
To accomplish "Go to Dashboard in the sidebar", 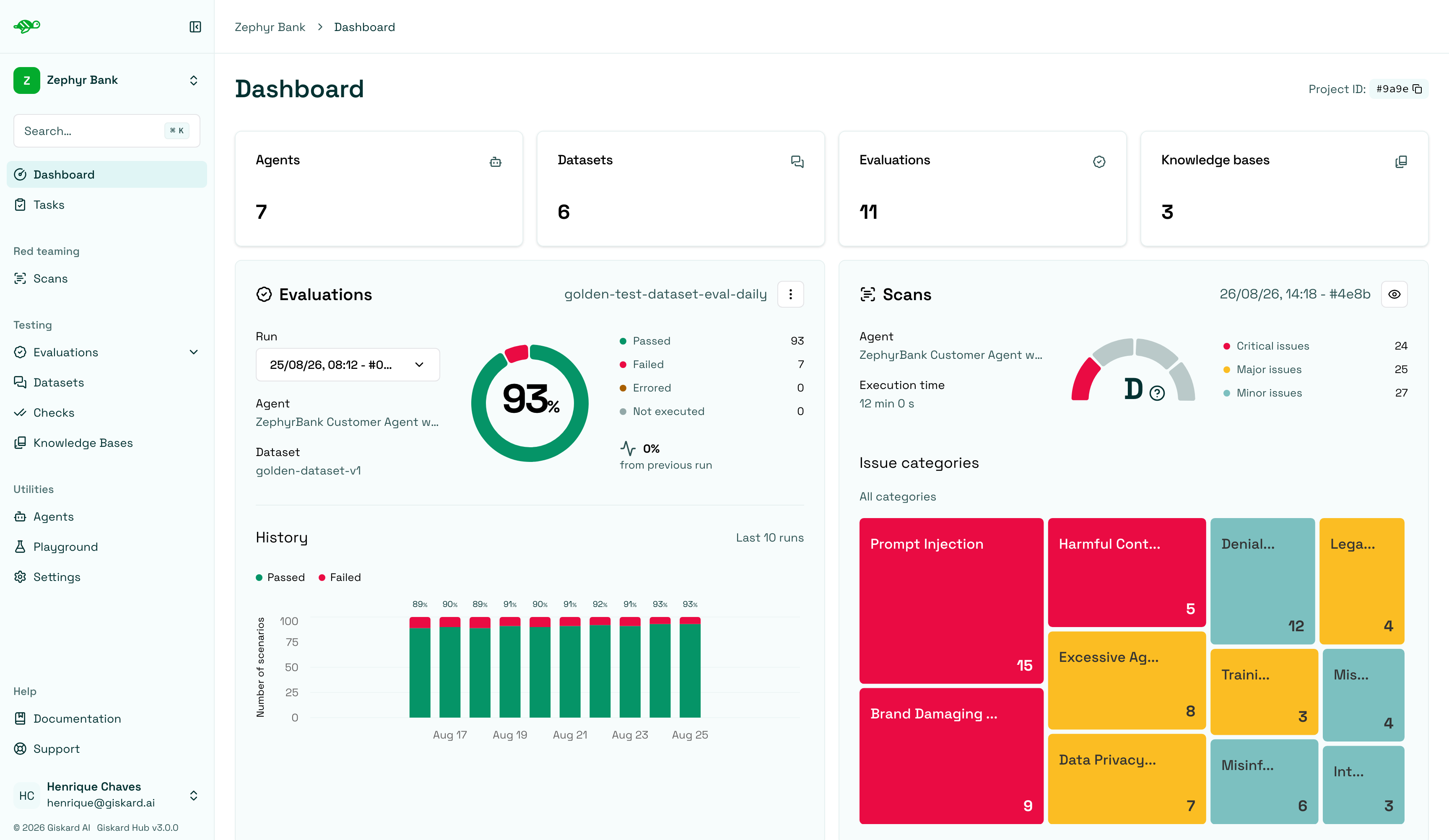I will pyautogui.click(x=107, y=175).
